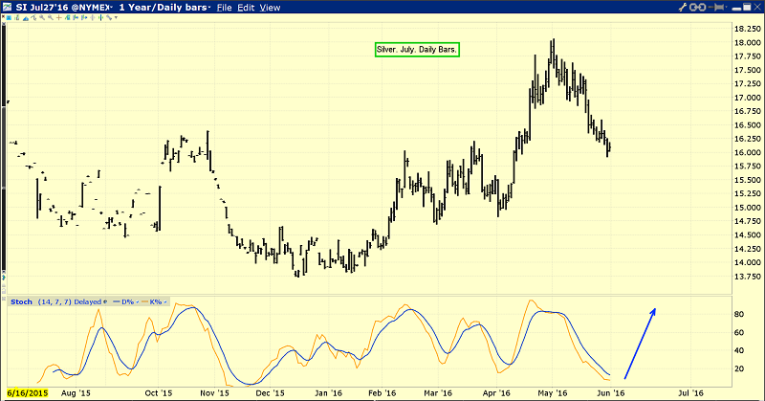Click the 13.750 price axis label
765x401 pixels.
(747, 276)
